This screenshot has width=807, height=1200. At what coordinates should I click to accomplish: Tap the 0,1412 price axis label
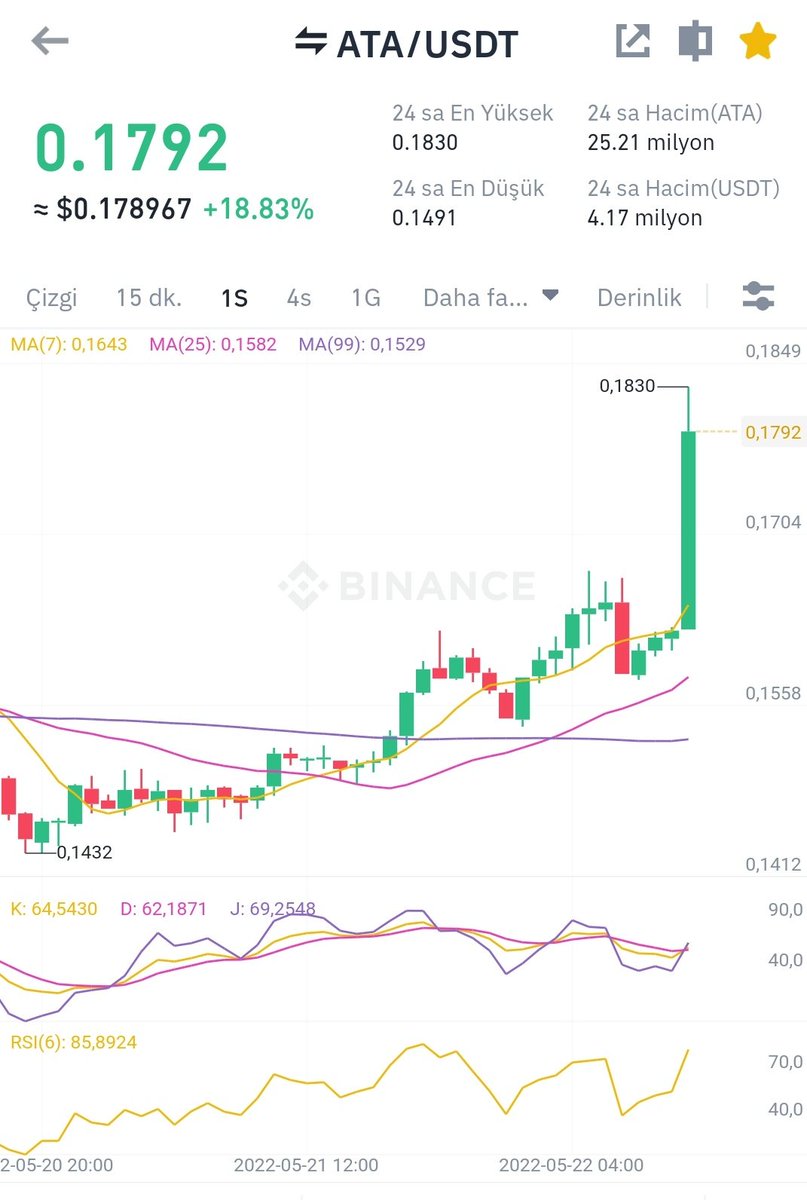[x=773, y=864]
